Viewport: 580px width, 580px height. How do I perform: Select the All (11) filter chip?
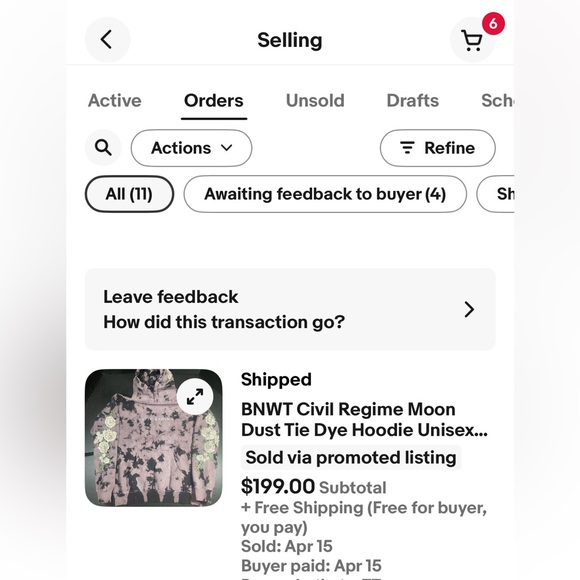(x=129, y=194)
